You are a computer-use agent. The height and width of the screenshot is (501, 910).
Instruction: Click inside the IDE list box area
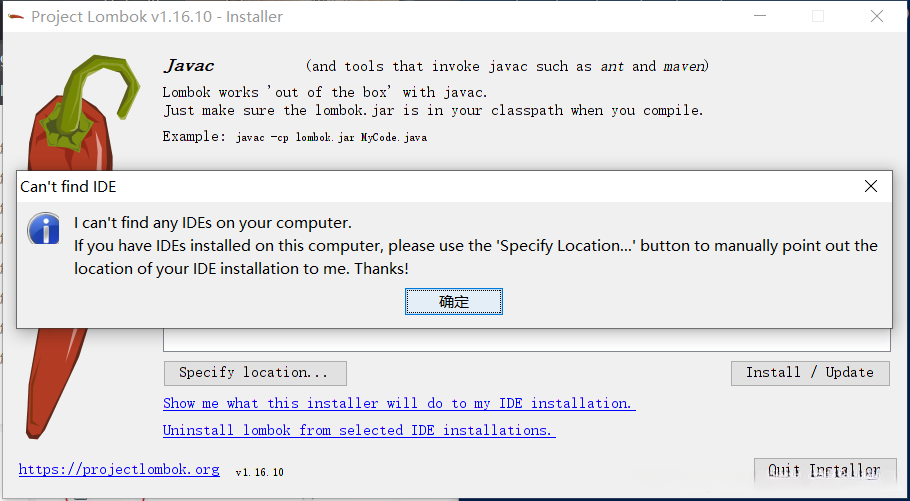click(526, 340)
